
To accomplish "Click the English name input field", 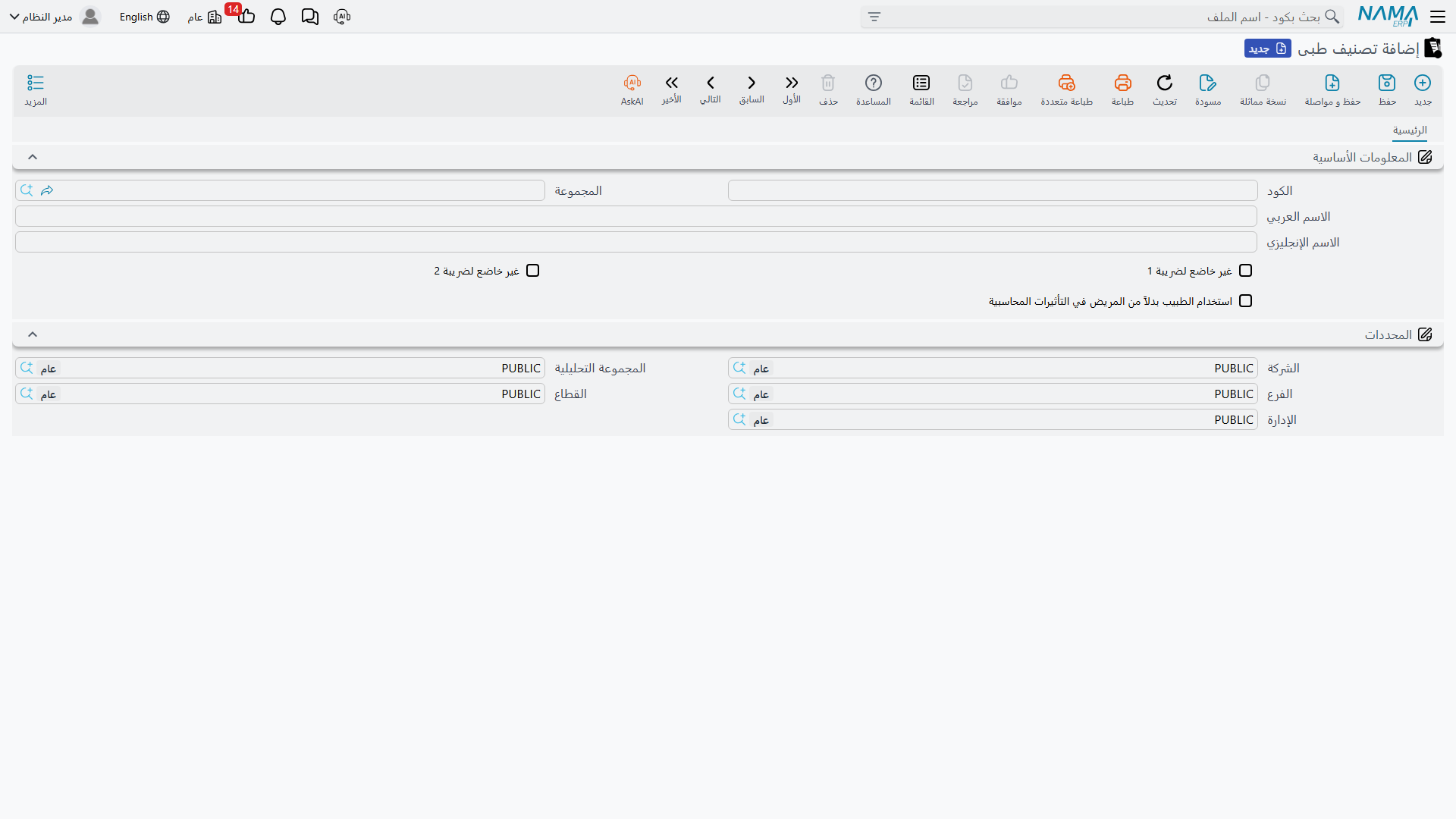I will click(636, 242).
